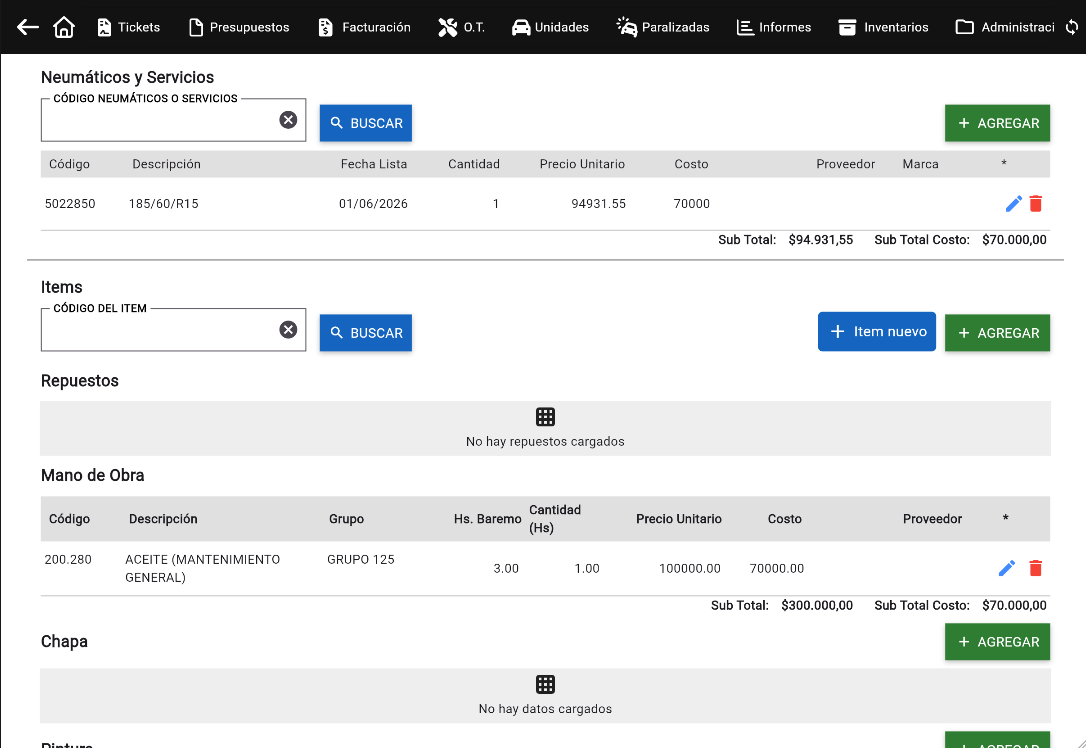Delete the ACEITE mano de obra row

click(1035, 569)
